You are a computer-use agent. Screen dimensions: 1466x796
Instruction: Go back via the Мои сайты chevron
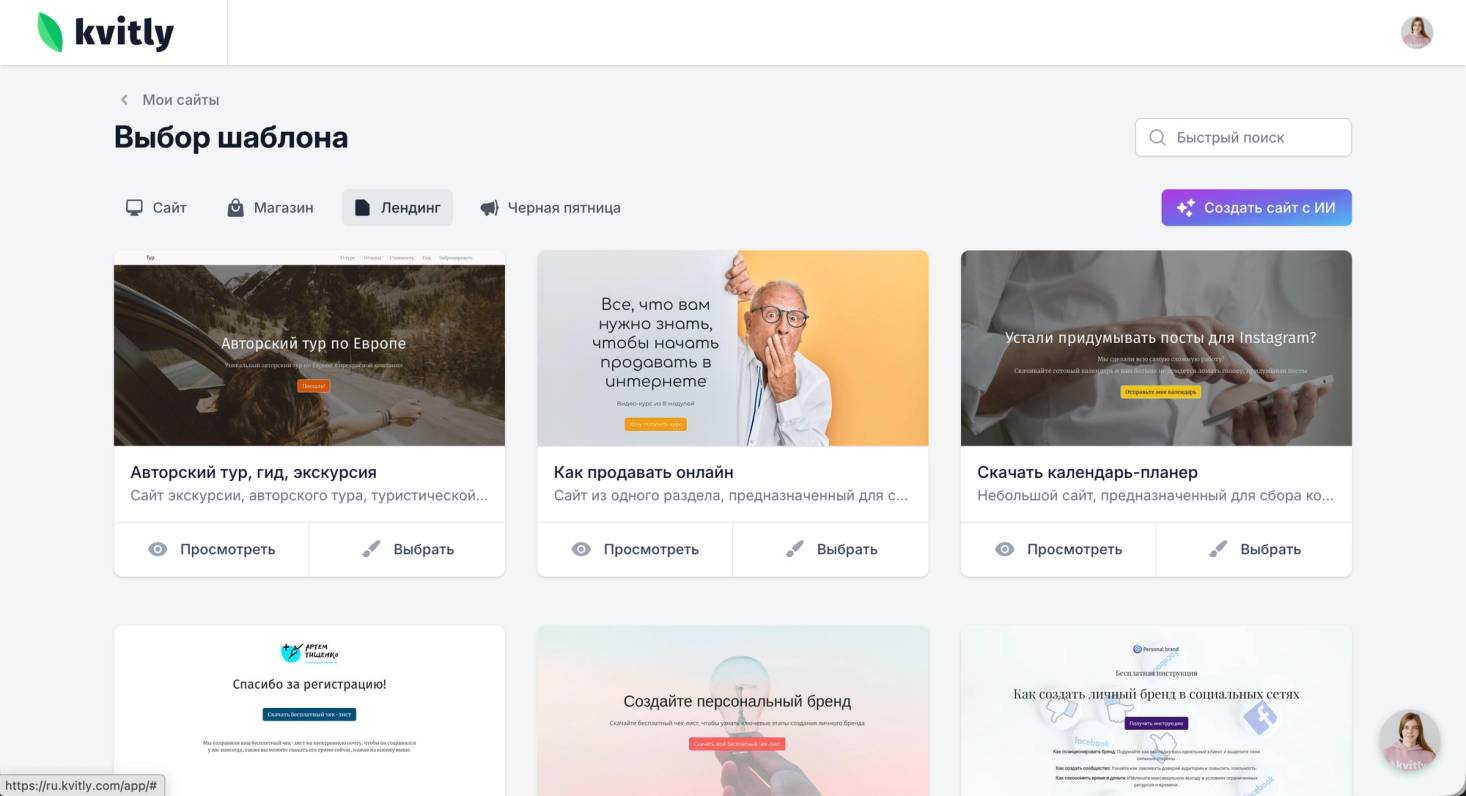(124, 100)
